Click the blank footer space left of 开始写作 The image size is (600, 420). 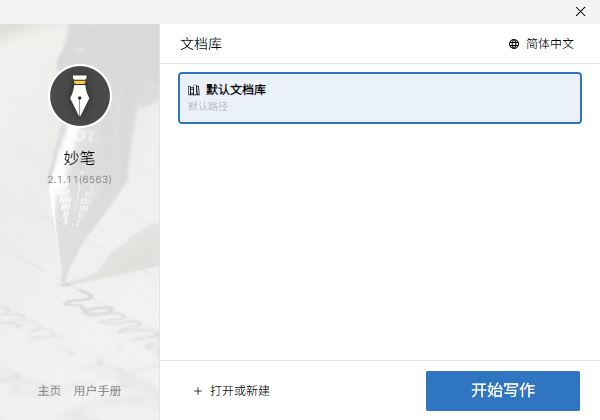(x=346, y=391)
